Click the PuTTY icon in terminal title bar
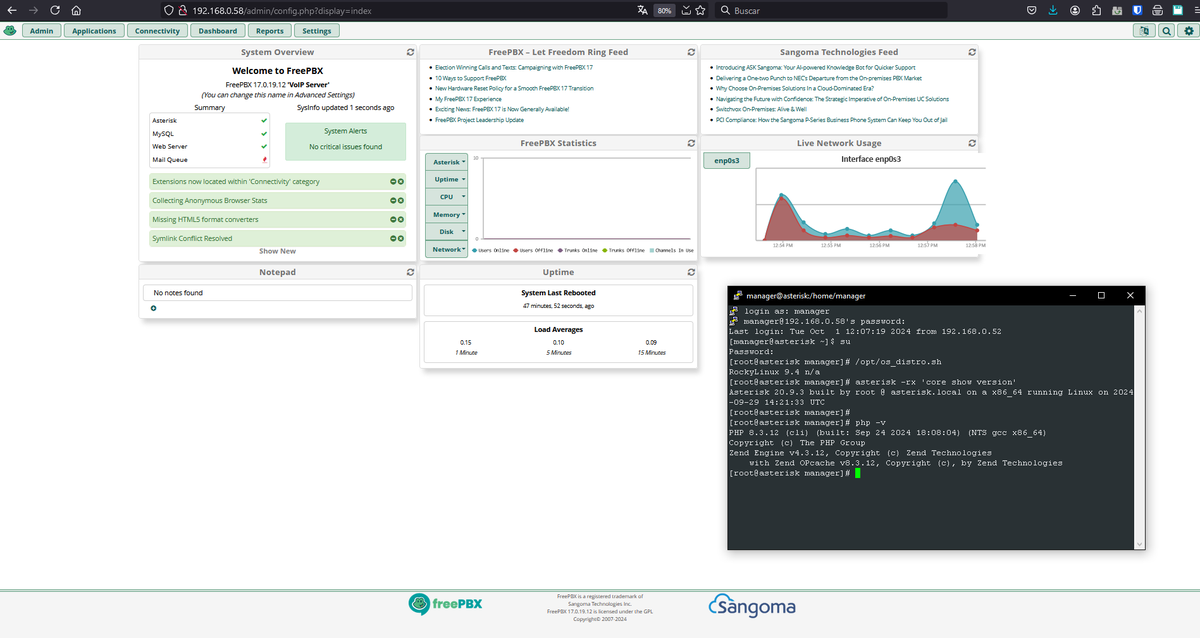This screenshot has height=638, width=1200. 737,296
